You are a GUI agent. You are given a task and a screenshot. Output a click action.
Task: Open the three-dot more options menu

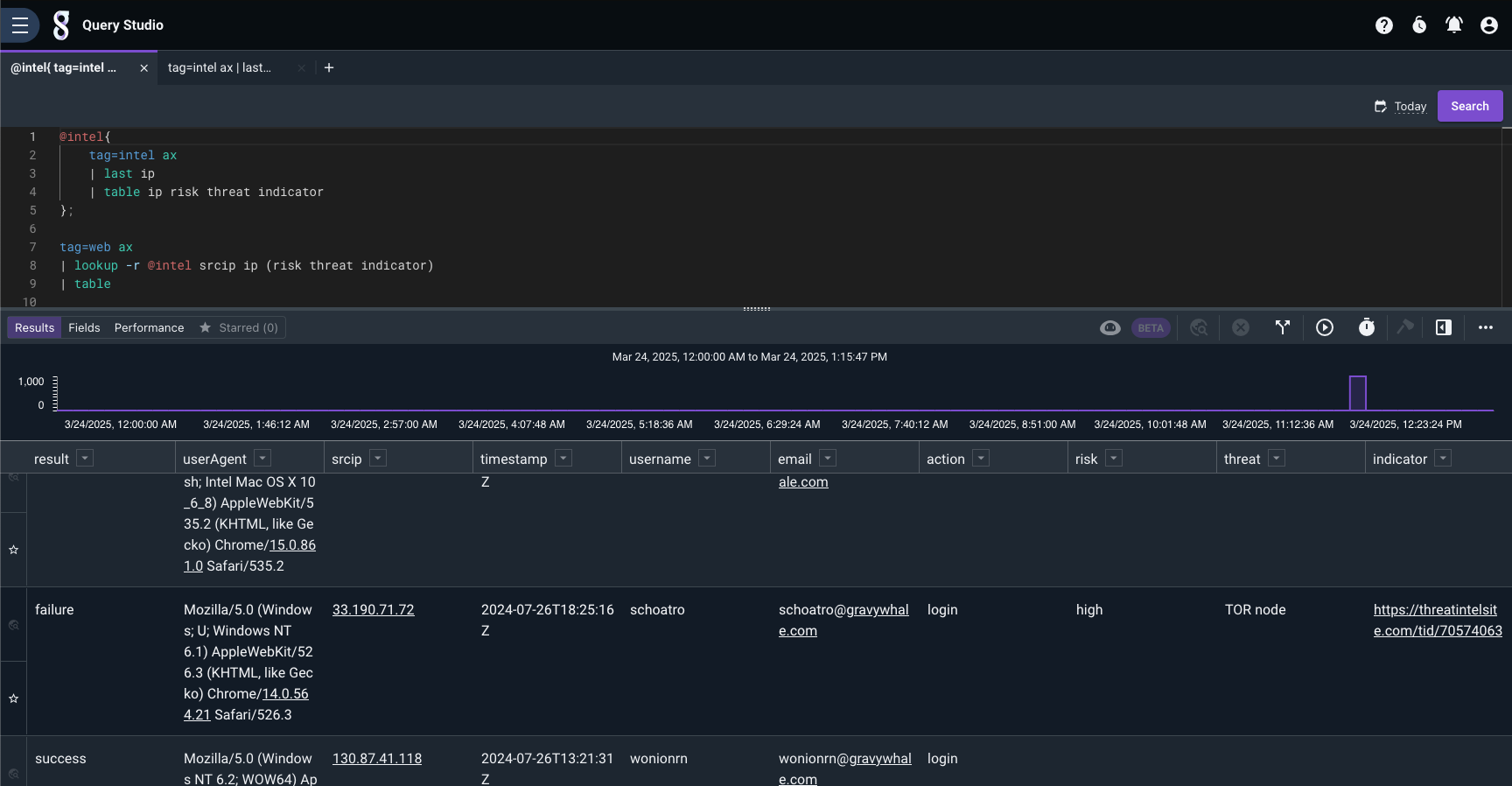point(1486,327)
